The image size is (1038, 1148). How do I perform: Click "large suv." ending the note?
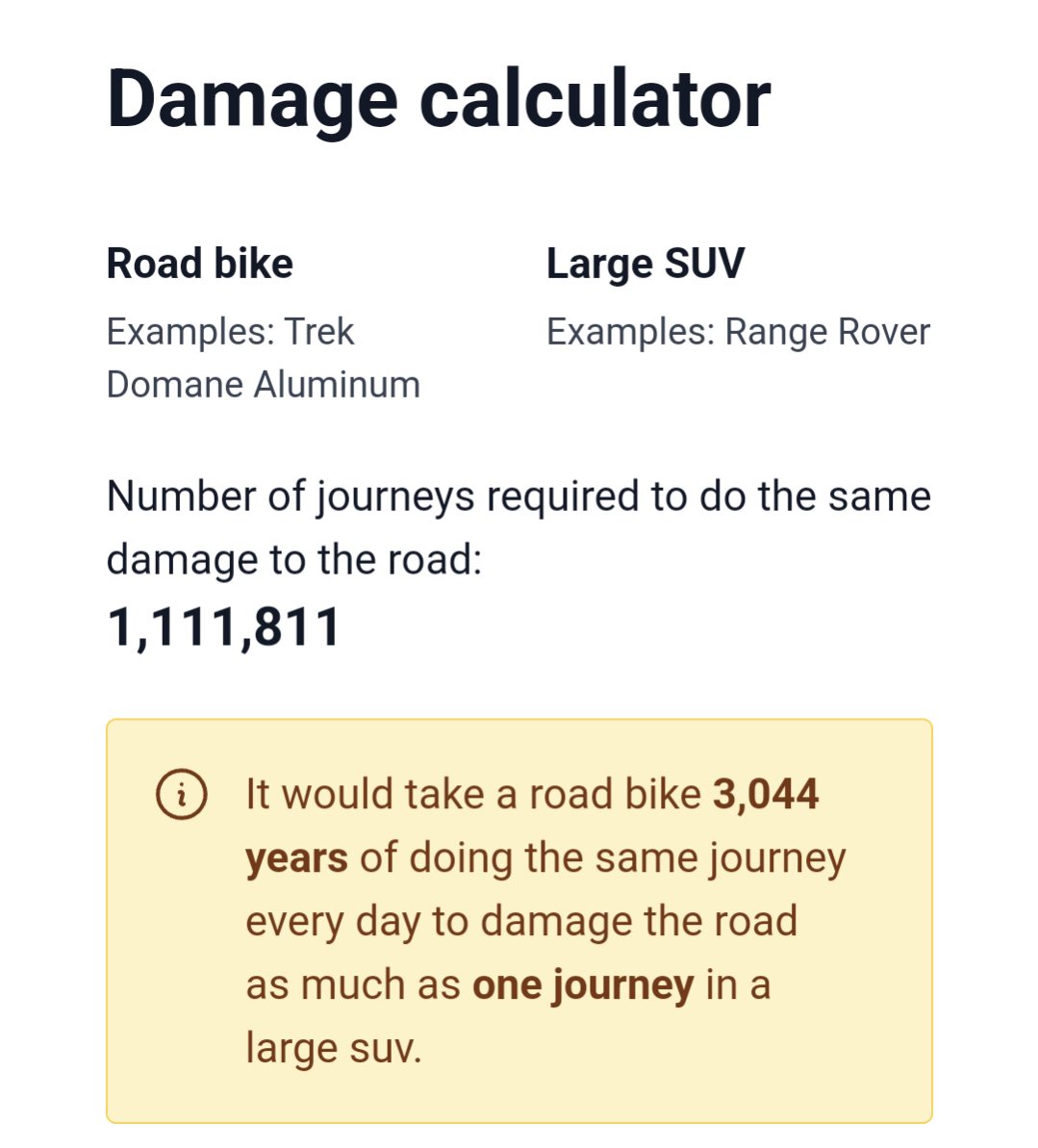[334, 1048]
